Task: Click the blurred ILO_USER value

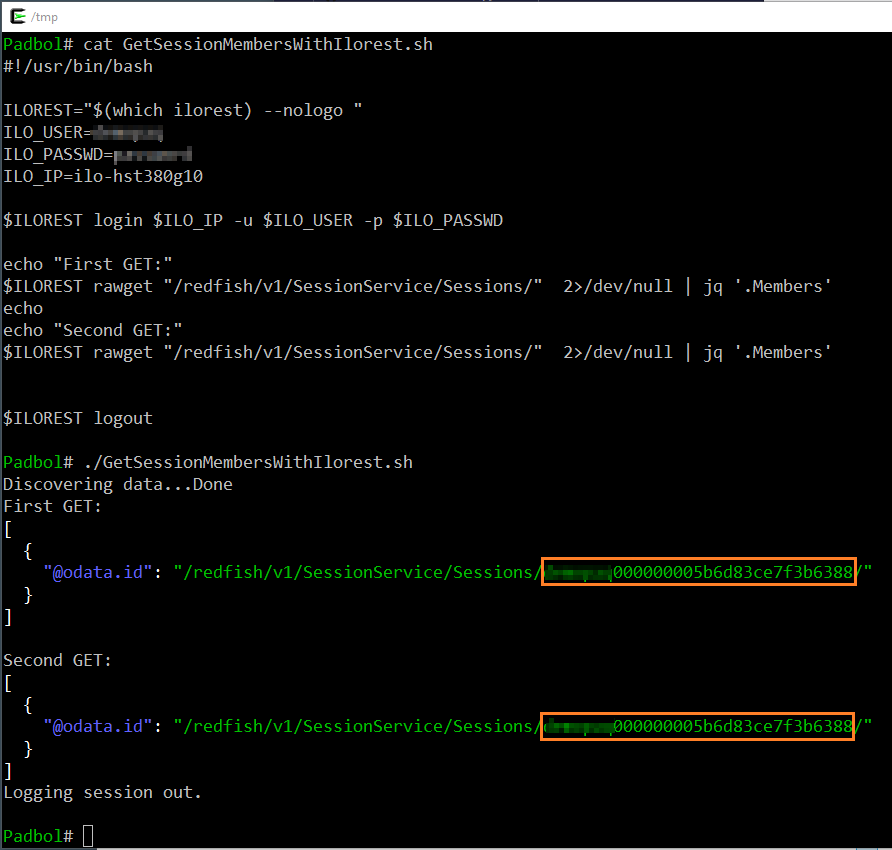Action: coord(127,132)
